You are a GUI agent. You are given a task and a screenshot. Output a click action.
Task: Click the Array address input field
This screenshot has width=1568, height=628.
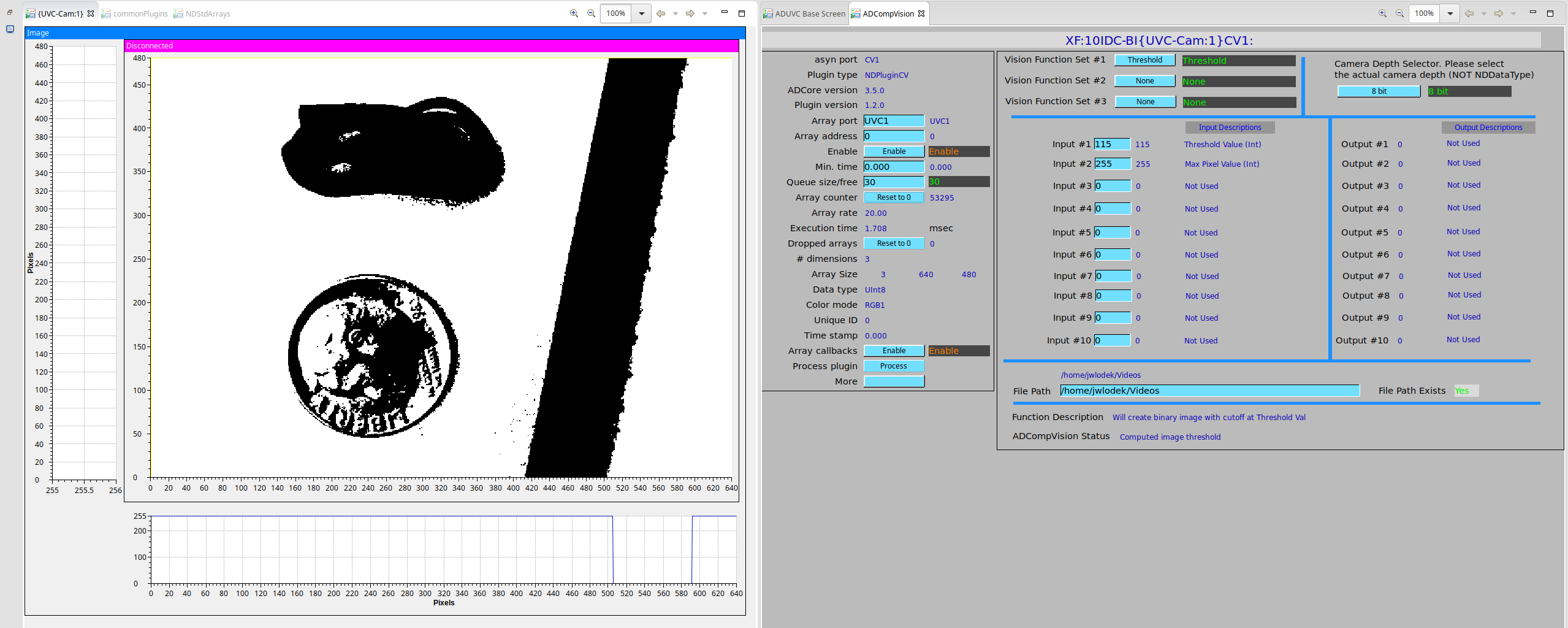click(x=894, y=136)
